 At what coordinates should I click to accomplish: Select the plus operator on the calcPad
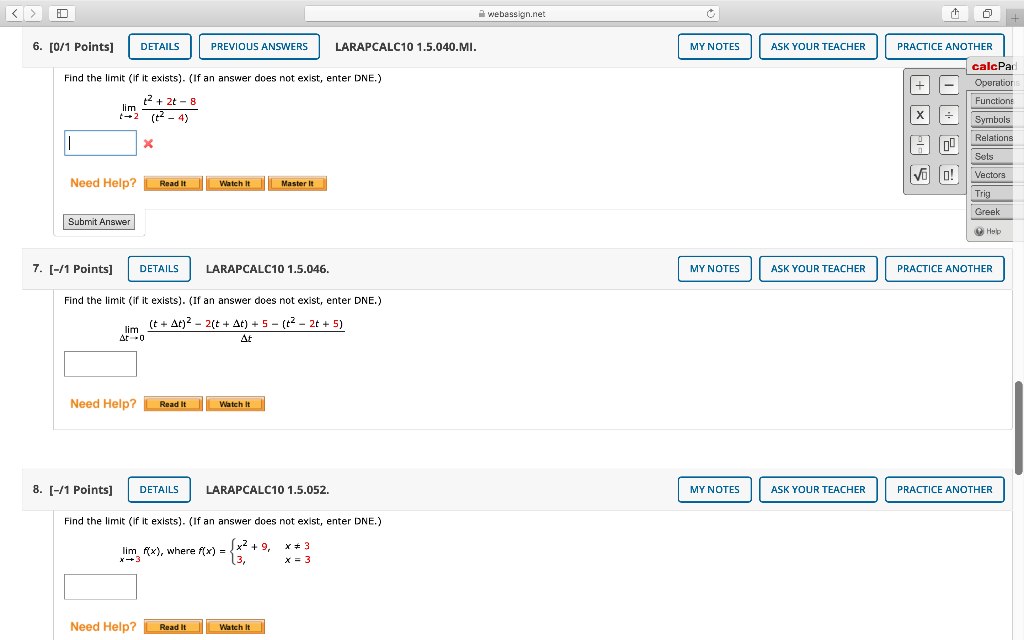pos(918,84)
